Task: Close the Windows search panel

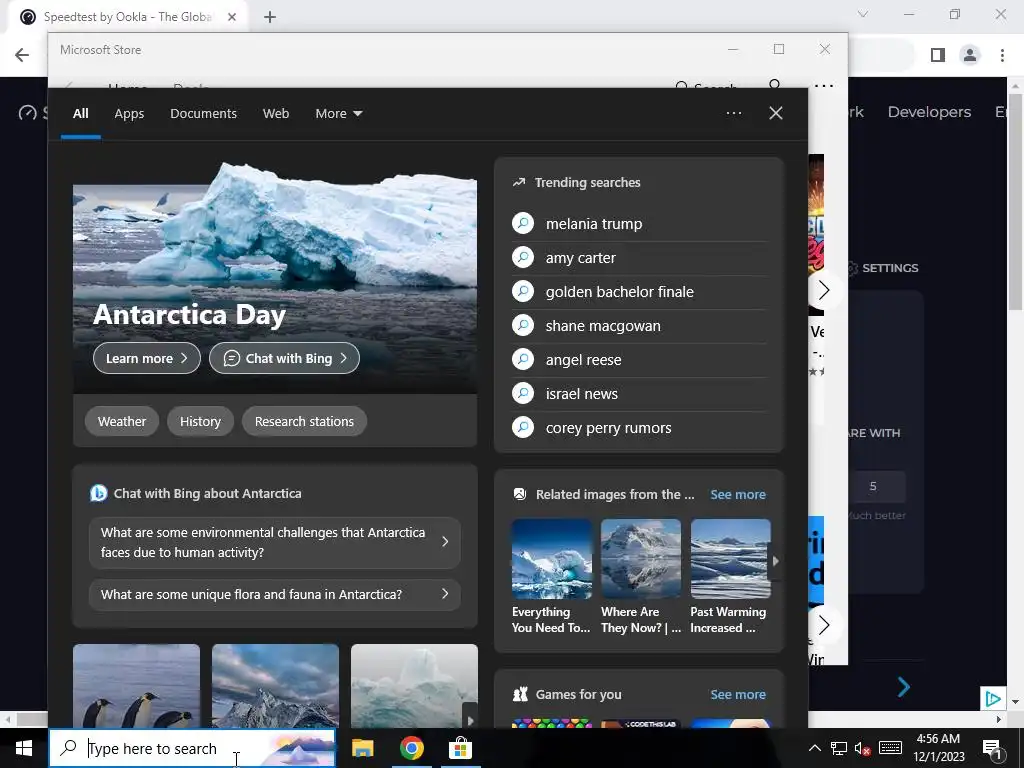Action: coord(776,113)
